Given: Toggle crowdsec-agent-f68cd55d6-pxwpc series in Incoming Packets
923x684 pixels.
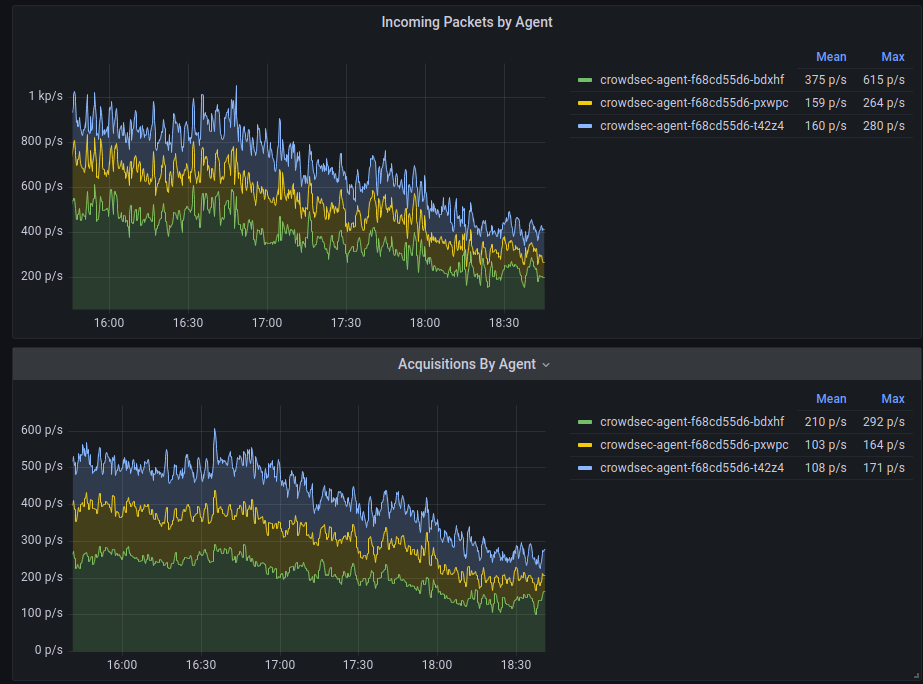Looking at the screenshot, I should click(x=694, y=103).
